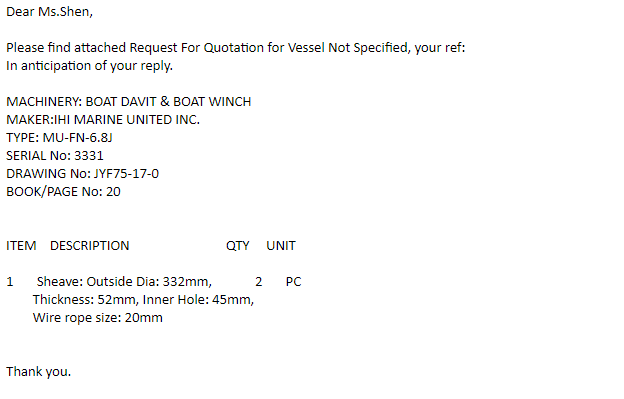Click the 'Sheave: Outside Dia: 332mm,' text
The image size is (624, 399).
124,282
